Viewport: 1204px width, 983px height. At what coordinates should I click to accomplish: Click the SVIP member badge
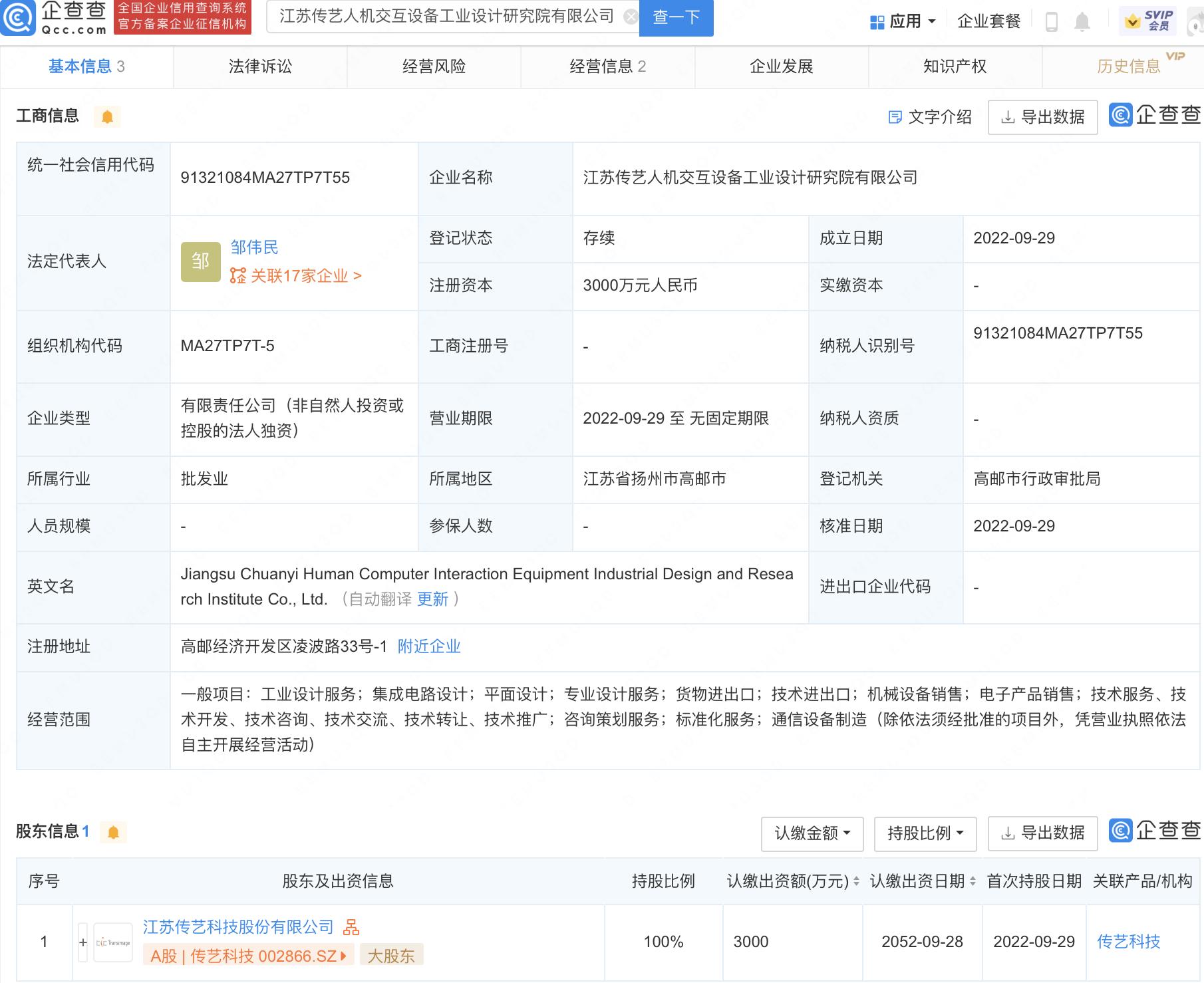(1147, 21)
